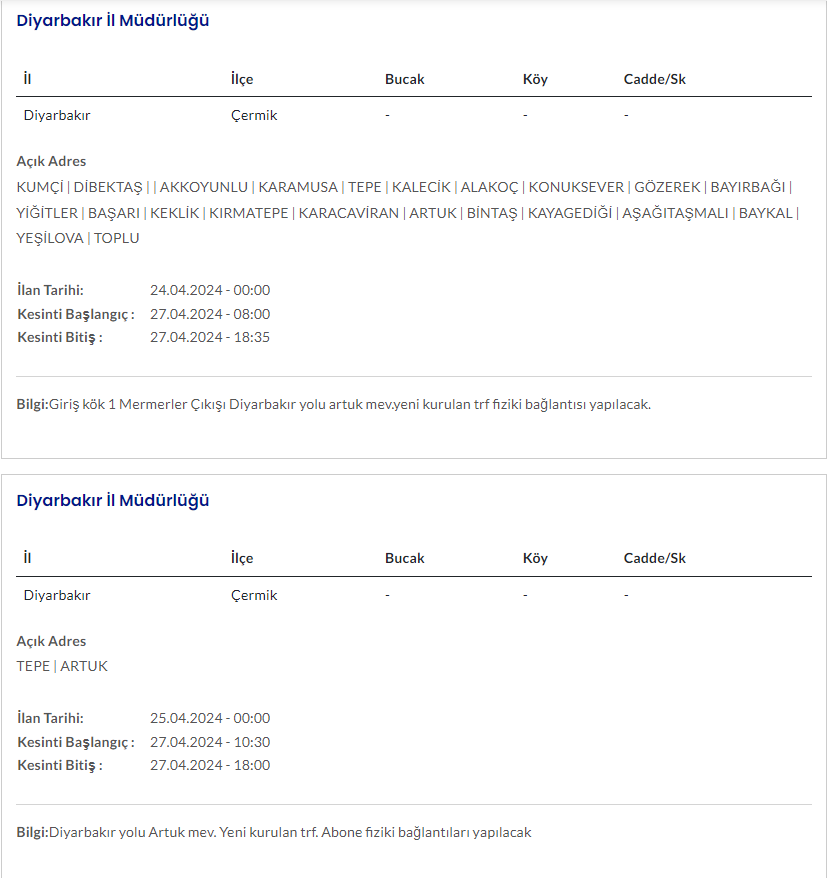Select the KARACAVİRAN address entry

pos(349,213)
